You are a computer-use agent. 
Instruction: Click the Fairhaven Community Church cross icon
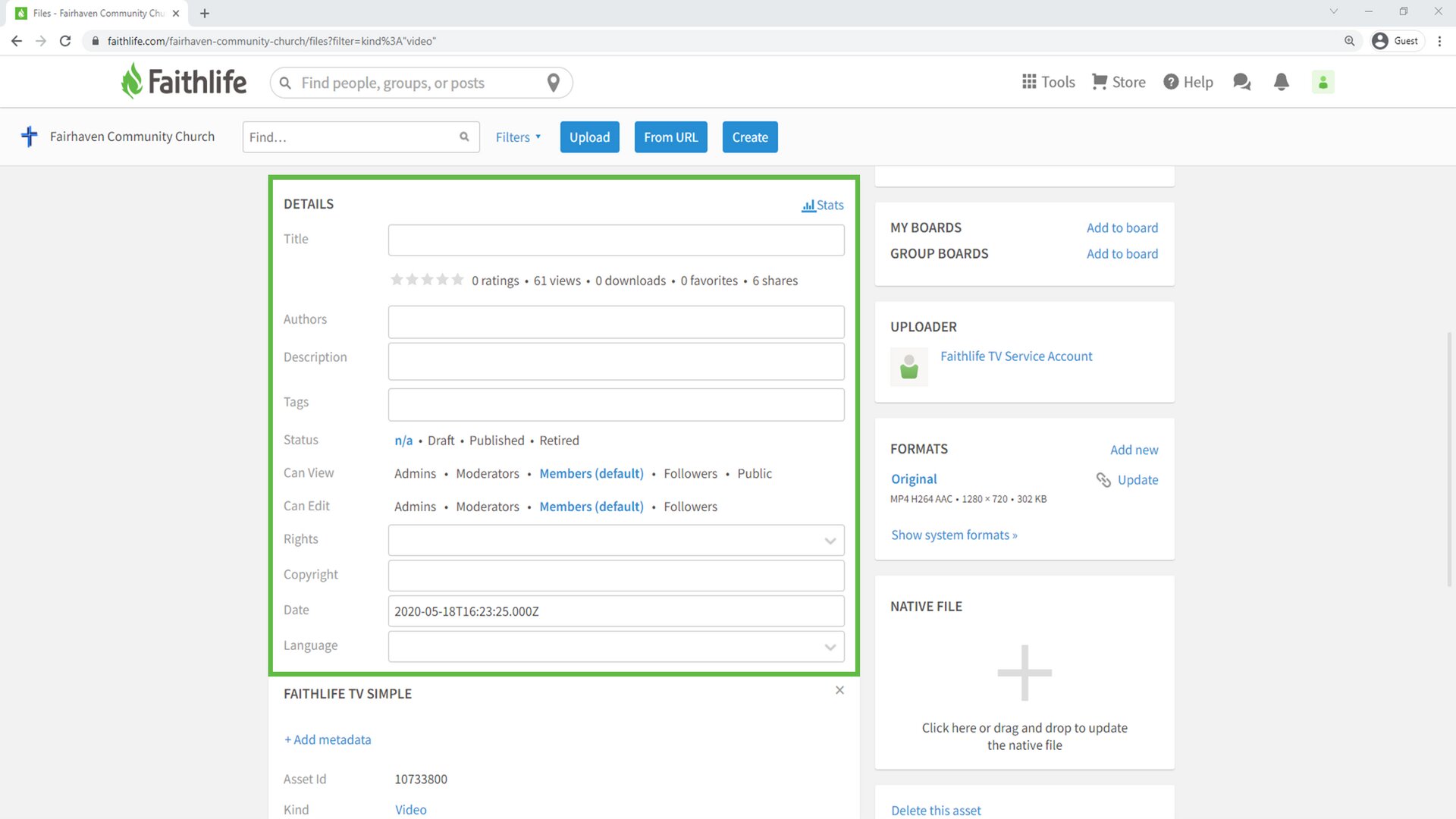tap(30, 136)
